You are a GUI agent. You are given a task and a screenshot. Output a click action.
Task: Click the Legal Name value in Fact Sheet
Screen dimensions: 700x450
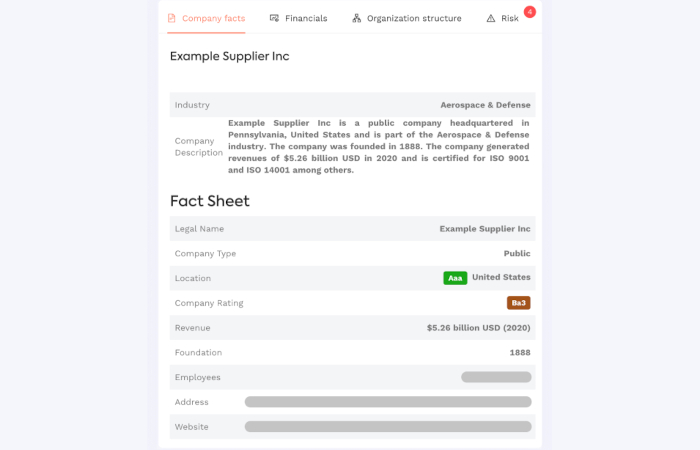pyautogui.click(x=485, y=229)
